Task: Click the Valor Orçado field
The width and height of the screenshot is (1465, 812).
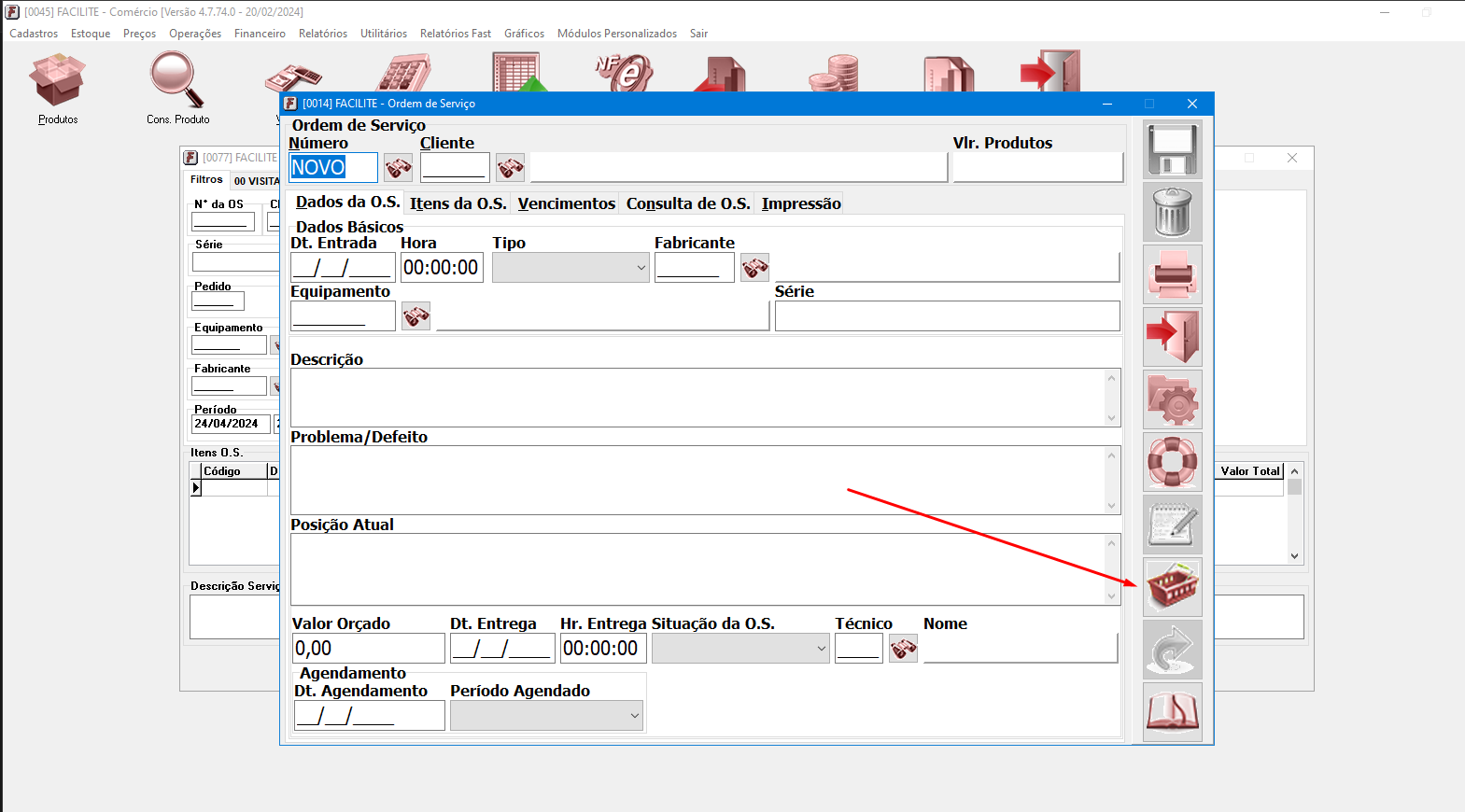Action: pos(369,649)
